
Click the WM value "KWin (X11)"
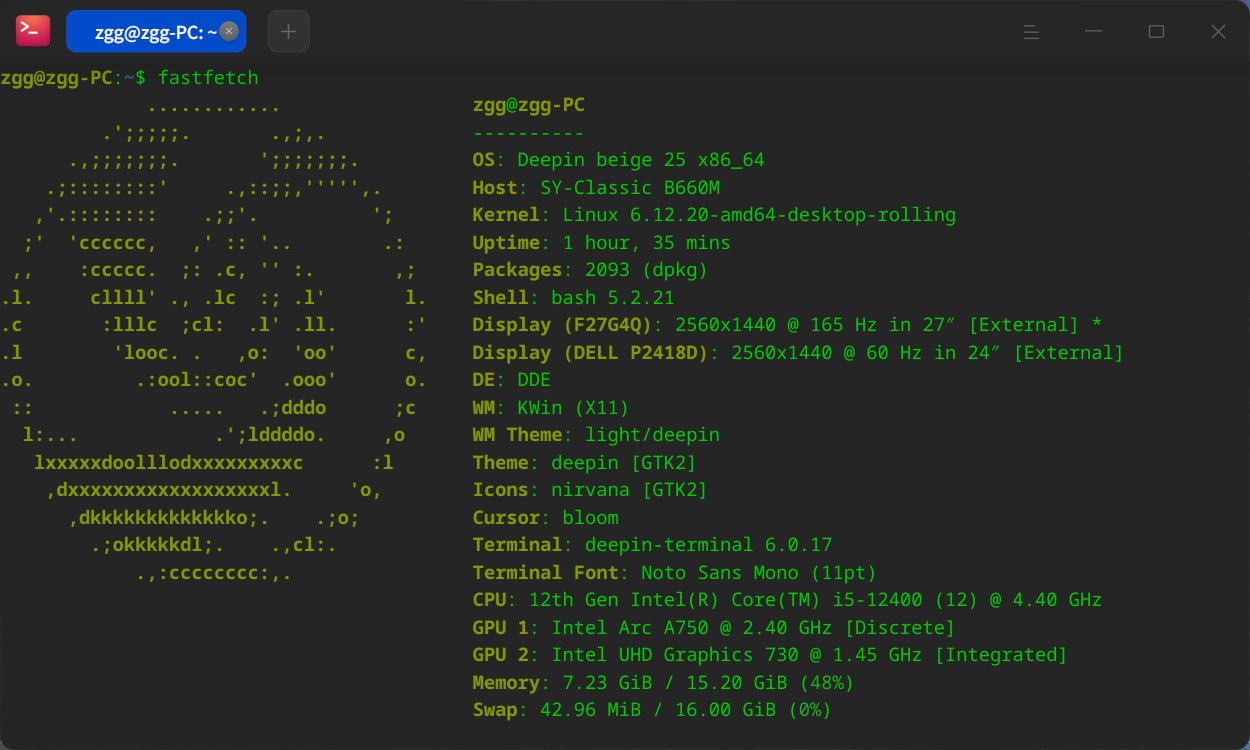click(x=573, y=408)
